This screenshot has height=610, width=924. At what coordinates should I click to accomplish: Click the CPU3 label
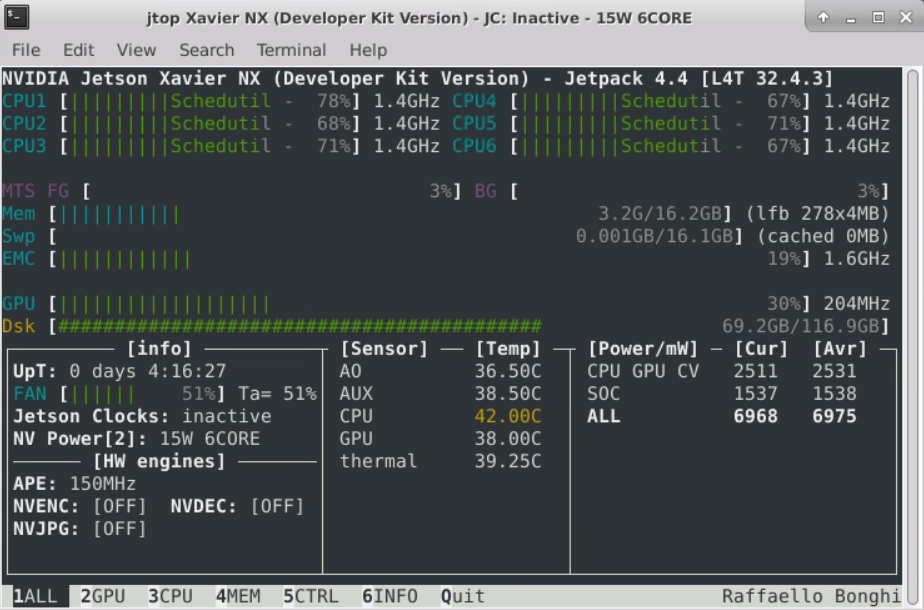(x=24, y=146)
